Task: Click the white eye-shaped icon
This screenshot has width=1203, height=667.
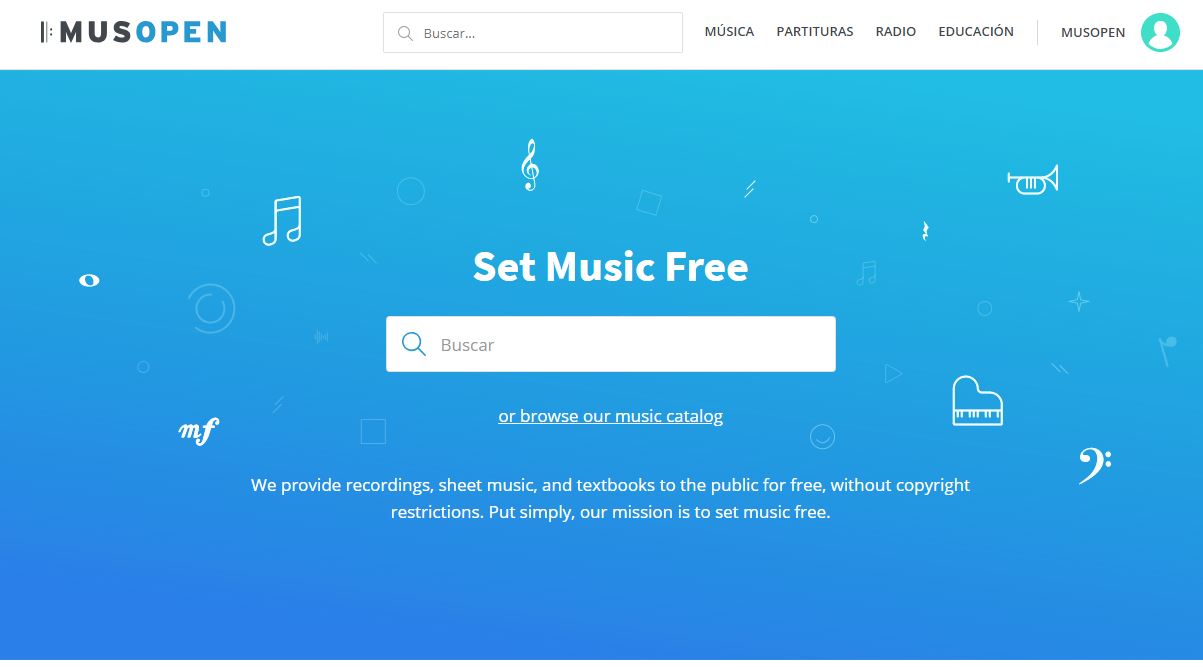Action: click(x=89, y=280)
